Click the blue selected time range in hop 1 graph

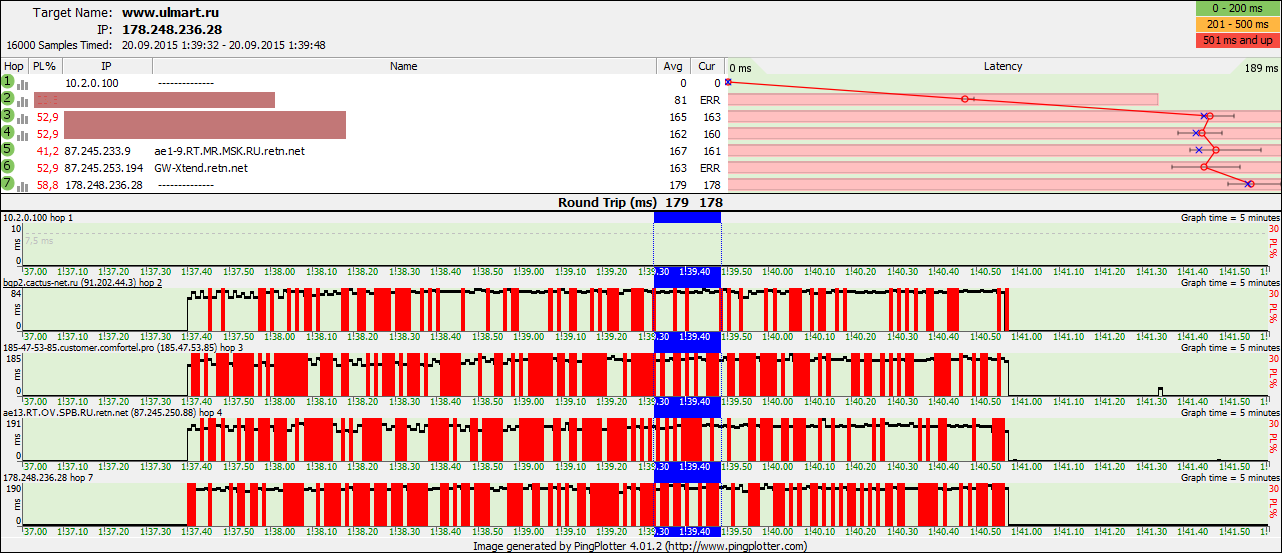687,217
